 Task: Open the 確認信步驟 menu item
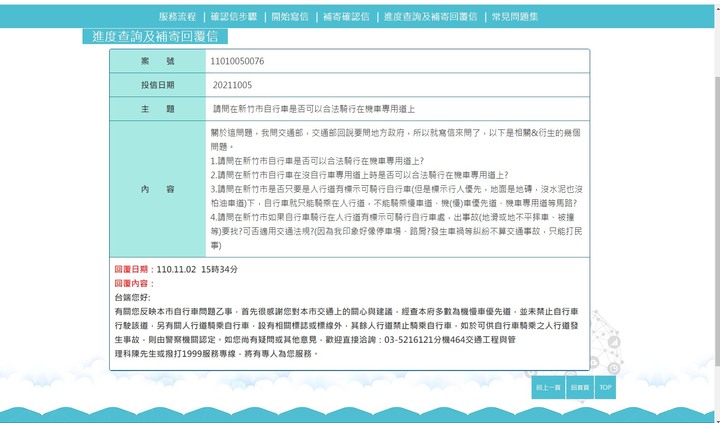tap(234, 17)
